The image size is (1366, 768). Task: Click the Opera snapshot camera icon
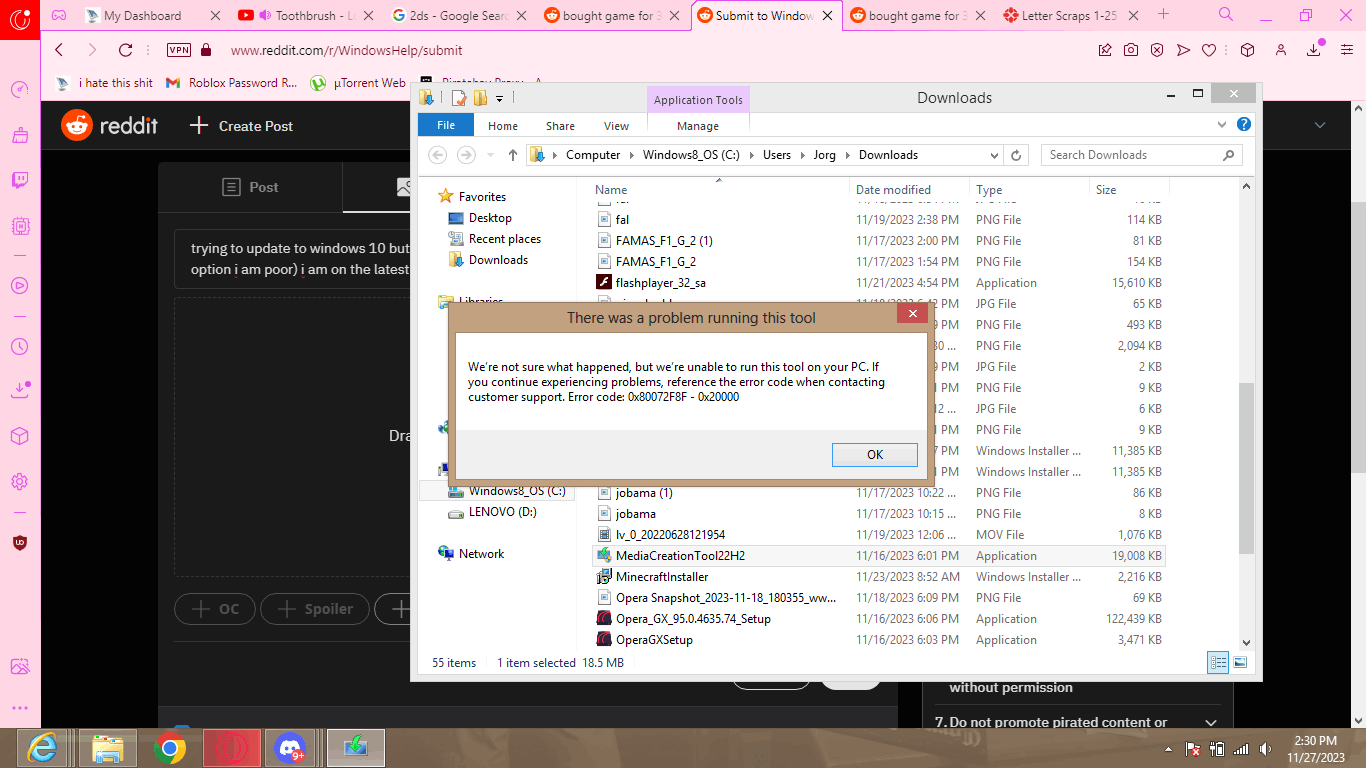(x=1130, y=50)
